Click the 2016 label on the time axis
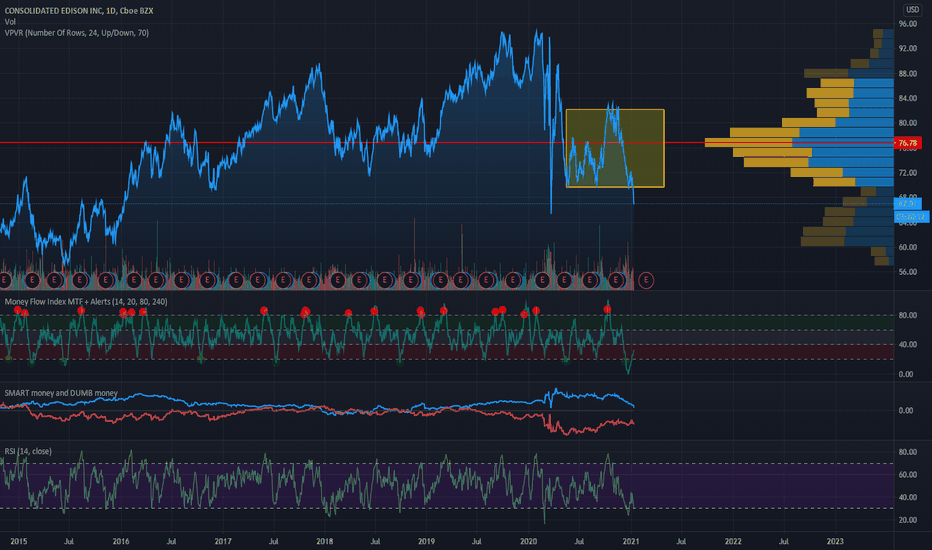This screenshot has width=932, height=550. pyautogui.click(x=121, y=541)
